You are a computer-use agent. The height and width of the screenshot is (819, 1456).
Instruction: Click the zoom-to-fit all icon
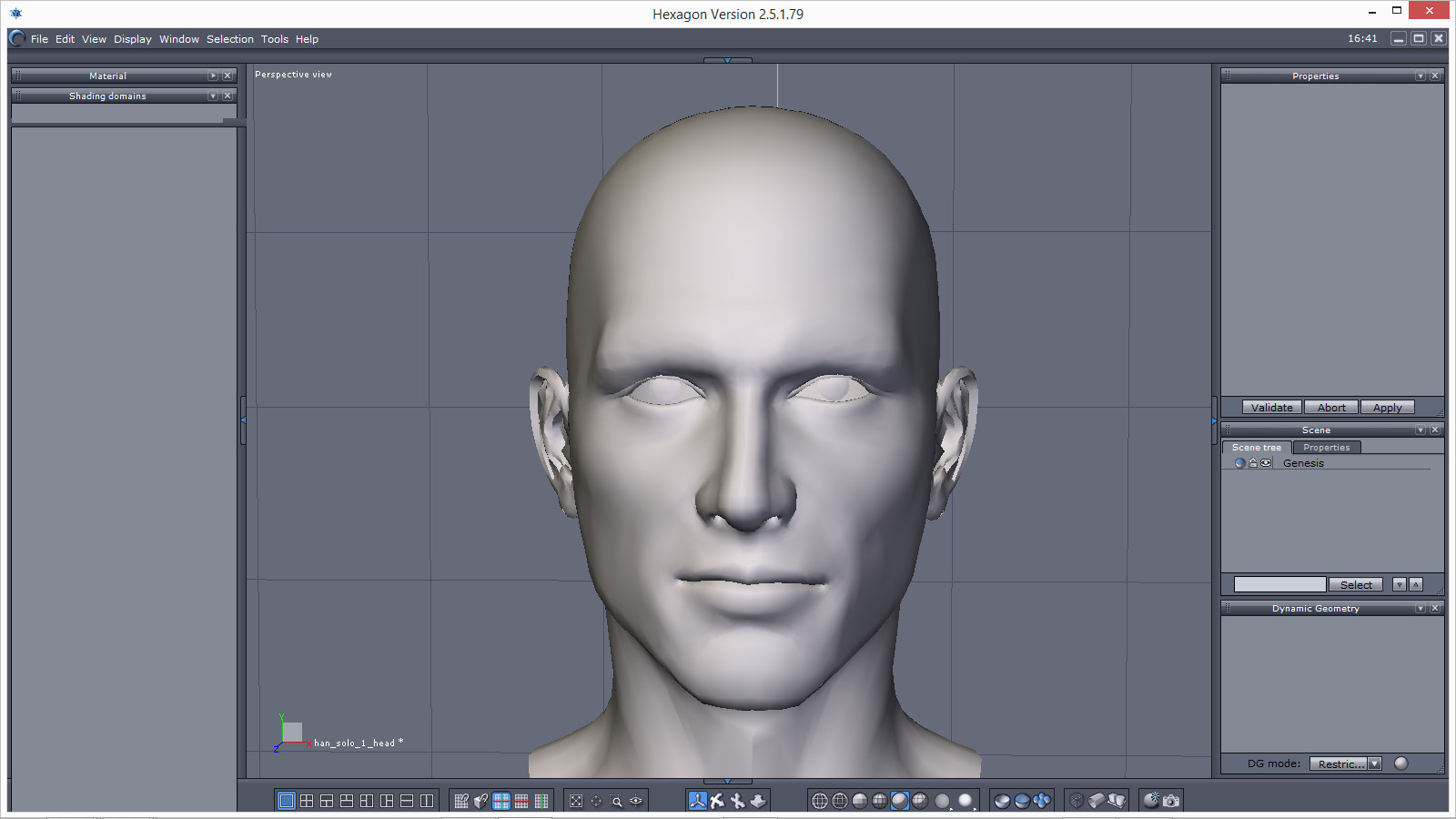pos(576,801)
